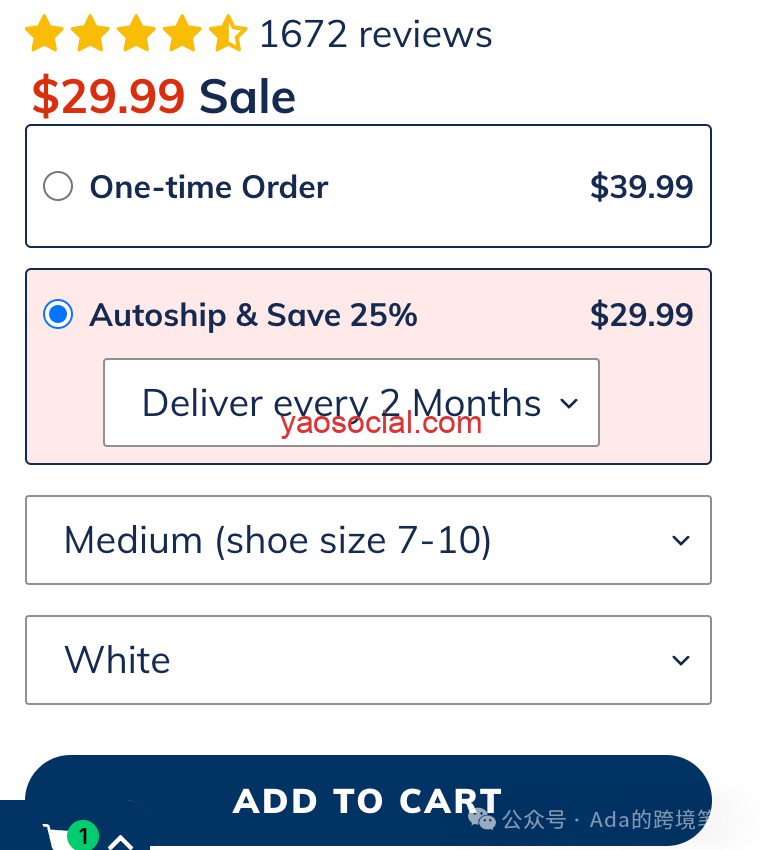Open the Deliver every 2 Months dropdown
Image resolution: width=764 pixels, height=850 pixels.
pyautogui.click(x=351, y=402)
